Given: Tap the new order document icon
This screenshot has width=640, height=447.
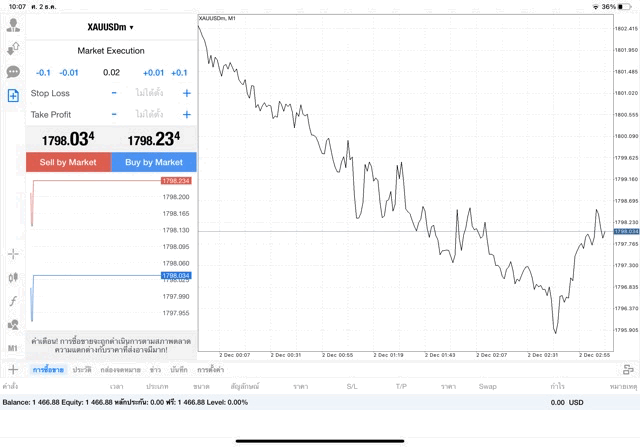Looking at the screenshot, I should [x=13, y=96].
